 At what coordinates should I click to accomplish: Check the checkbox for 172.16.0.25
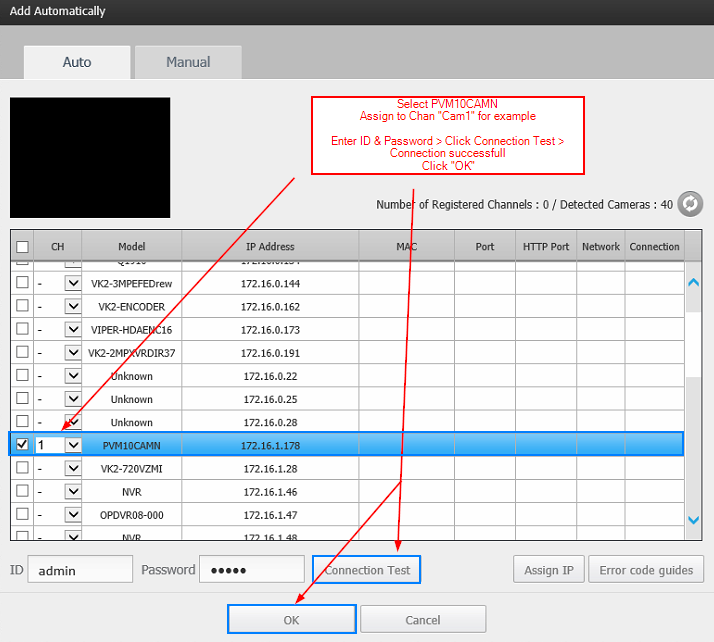[x=22, y=398]
